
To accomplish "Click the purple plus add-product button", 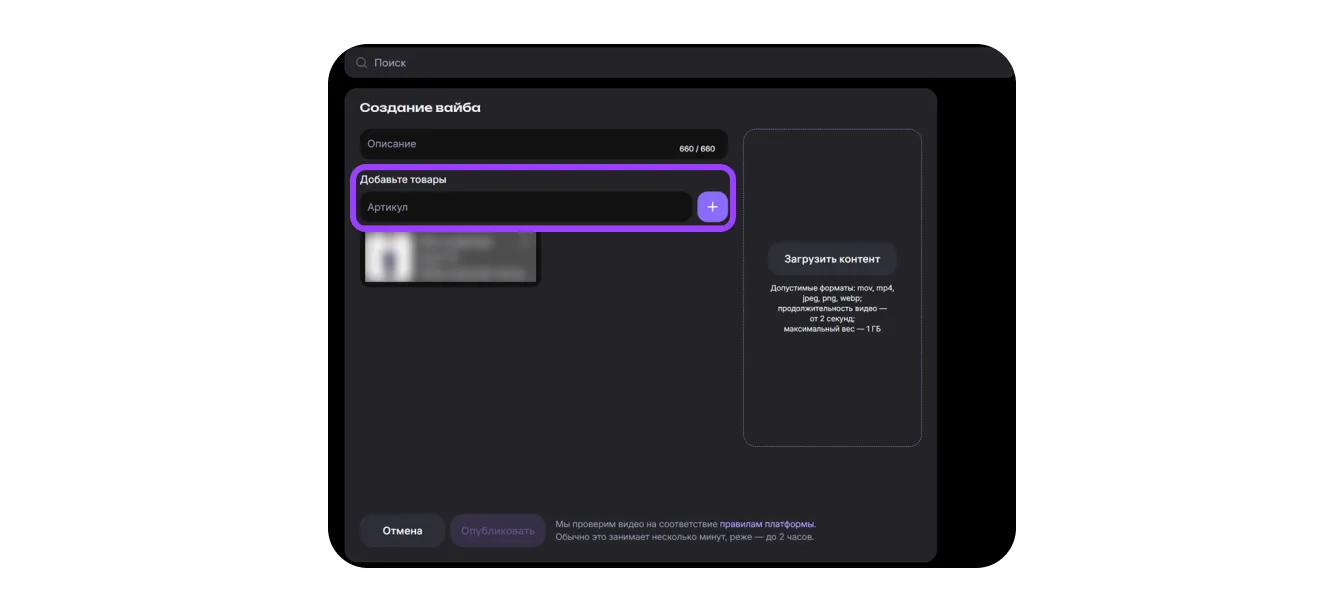I will (712, 207).
